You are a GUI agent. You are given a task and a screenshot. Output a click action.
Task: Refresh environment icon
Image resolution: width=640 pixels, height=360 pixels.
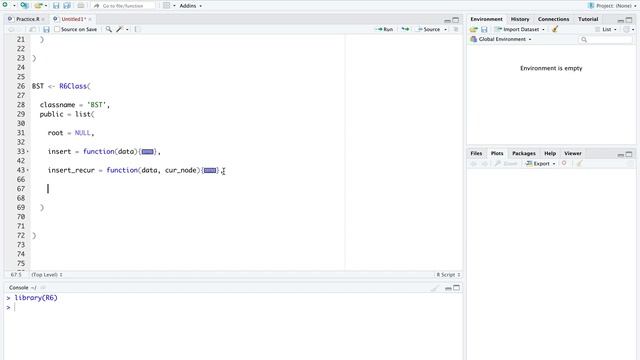click(626, 29)
